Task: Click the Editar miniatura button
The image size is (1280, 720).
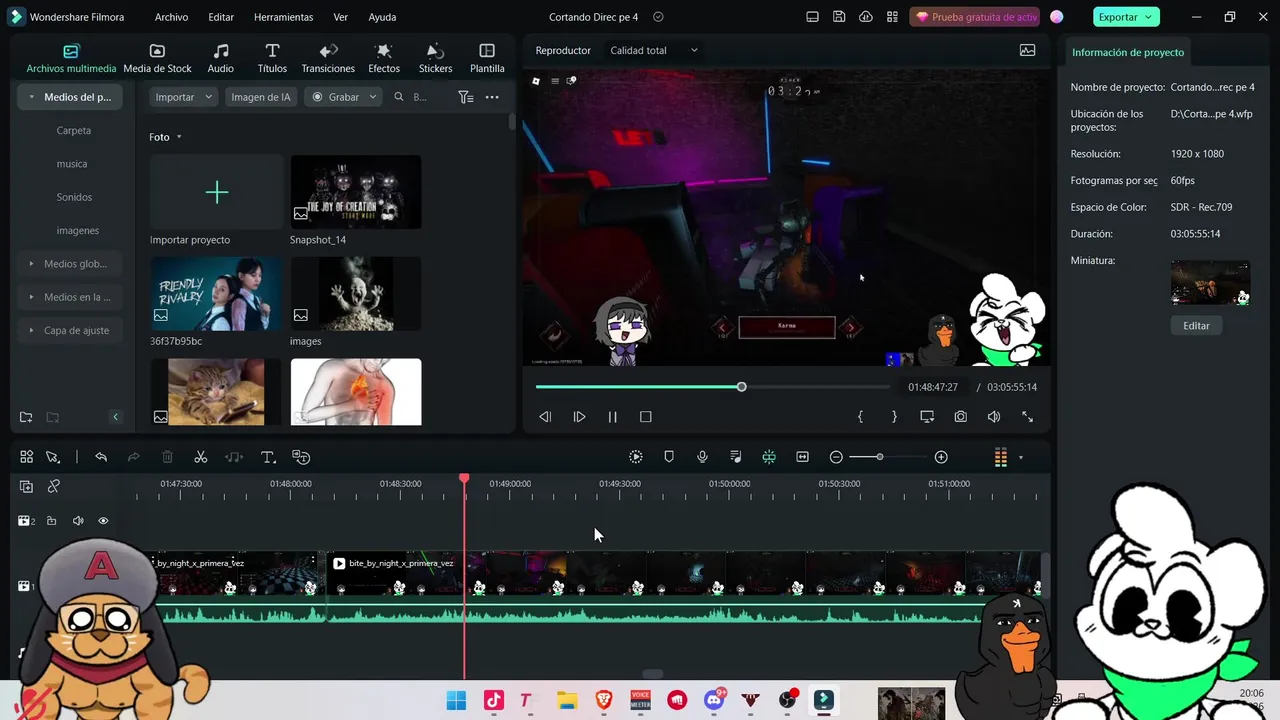Action: [1196, 325]
